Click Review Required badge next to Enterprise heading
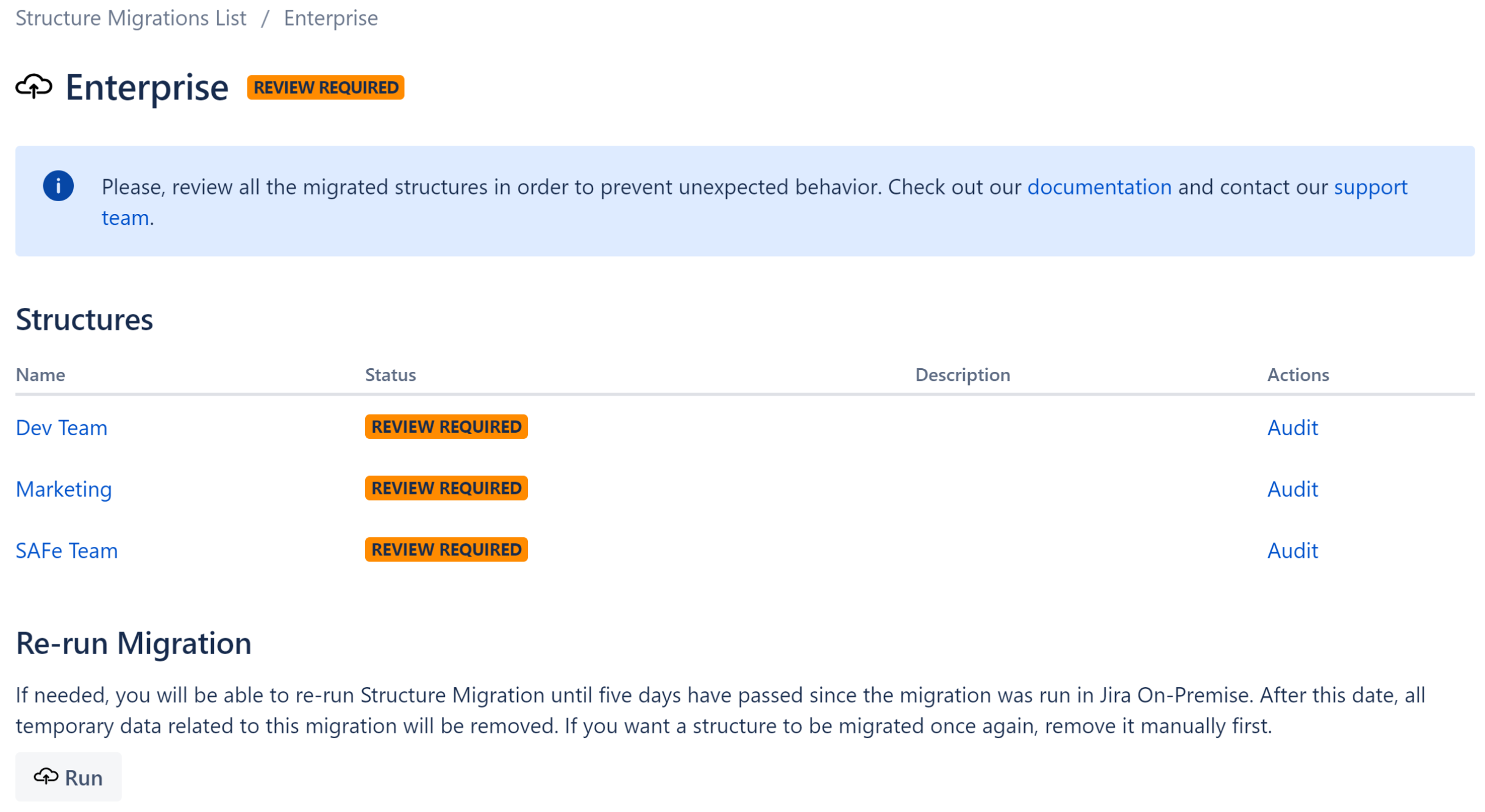The height and width of the screenshot is (812, 1485). 326,87
